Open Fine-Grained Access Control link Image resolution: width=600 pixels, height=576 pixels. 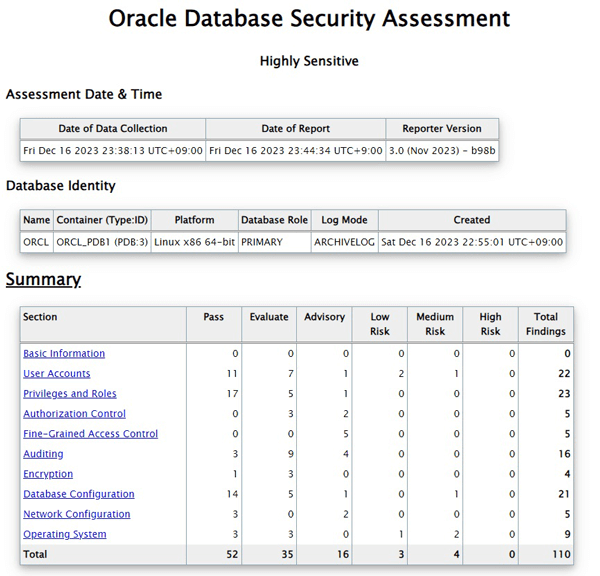(x=90, y=434)
